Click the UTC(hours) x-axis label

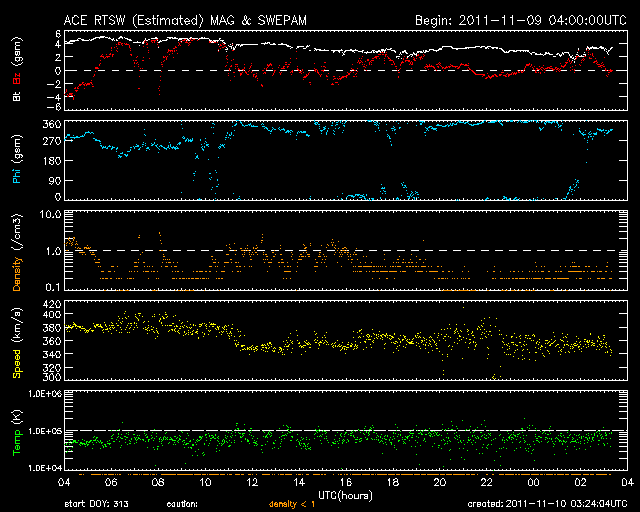click(345, 494)
